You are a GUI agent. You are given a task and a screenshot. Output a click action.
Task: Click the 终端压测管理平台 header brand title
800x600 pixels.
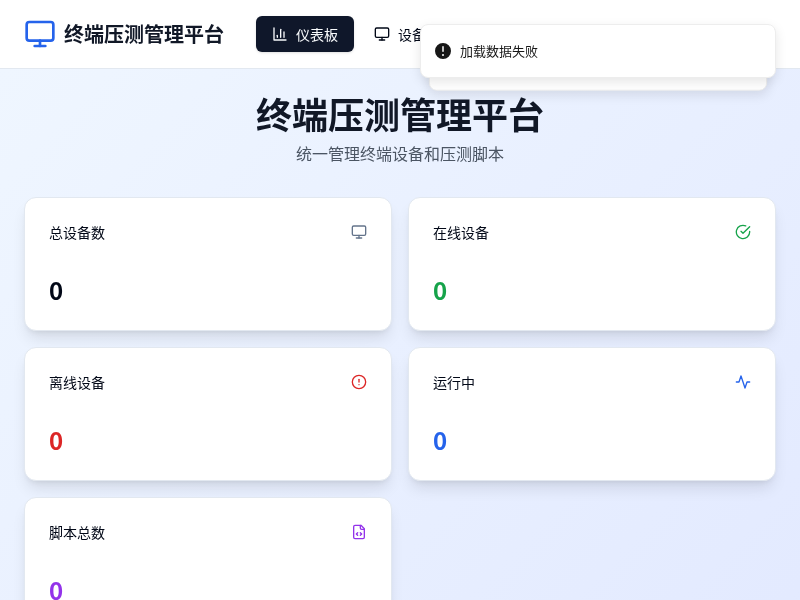(144, 35)
